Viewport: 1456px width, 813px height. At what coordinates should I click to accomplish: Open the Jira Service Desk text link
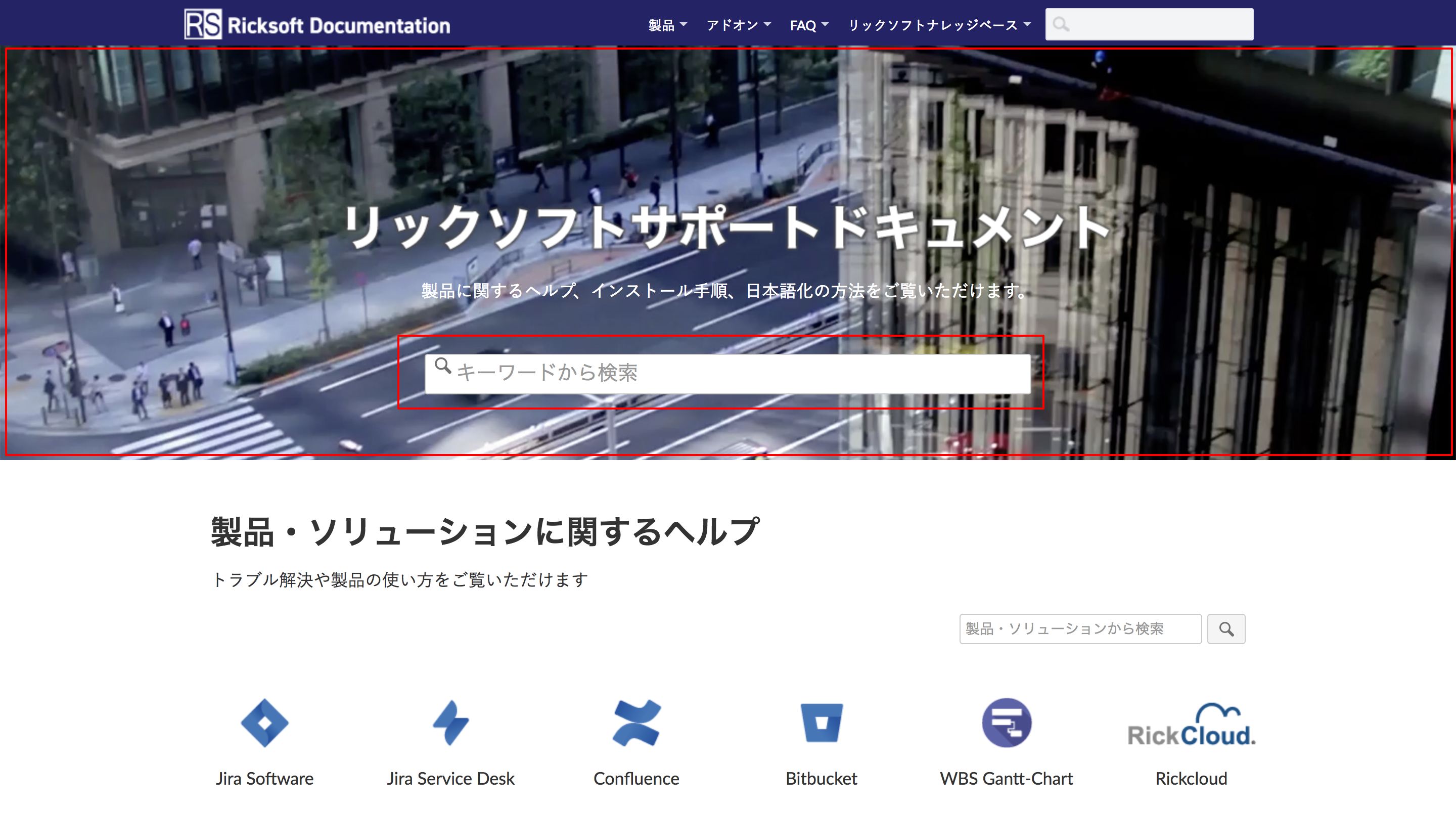click(x=450, y=779)
